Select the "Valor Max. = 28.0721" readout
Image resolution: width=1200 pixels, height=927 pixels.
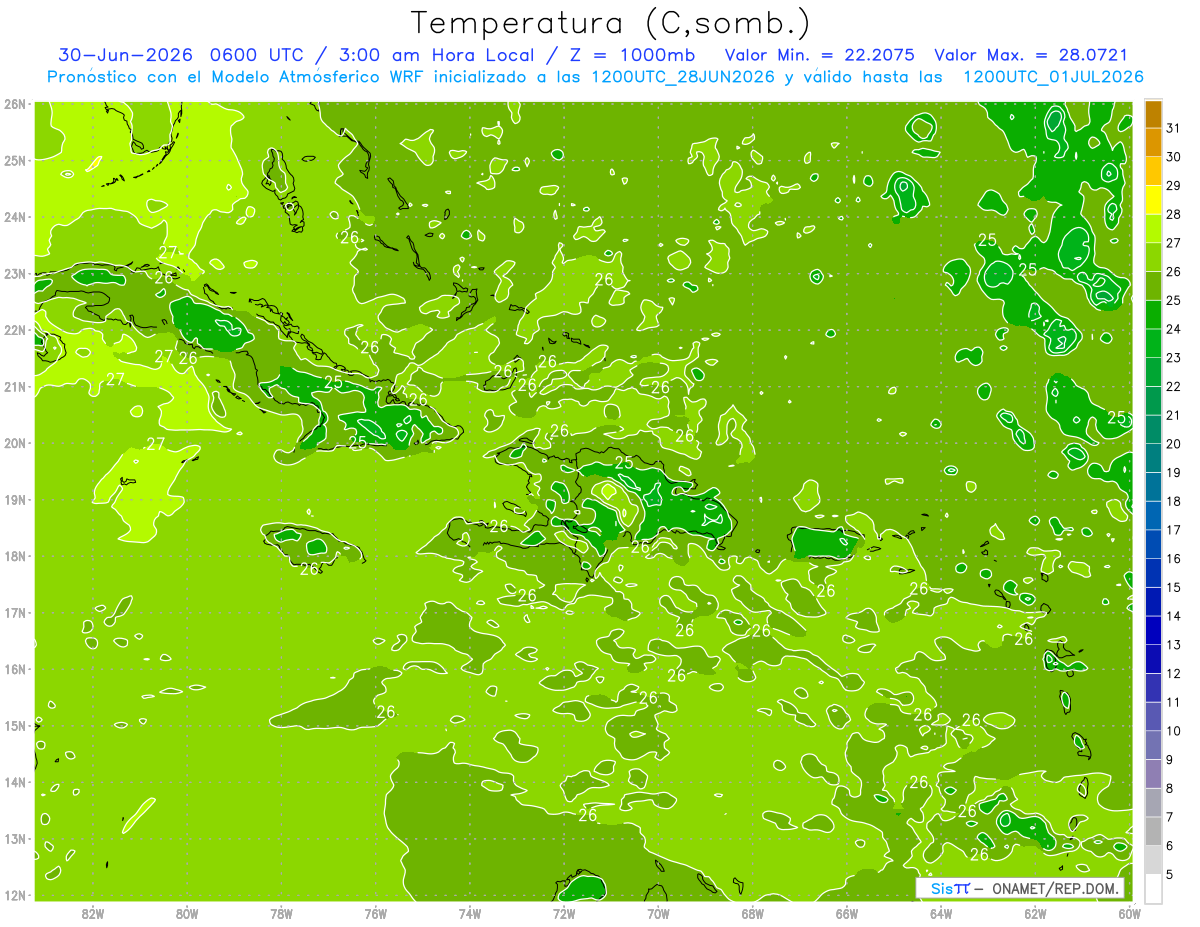coord(1031,55)
